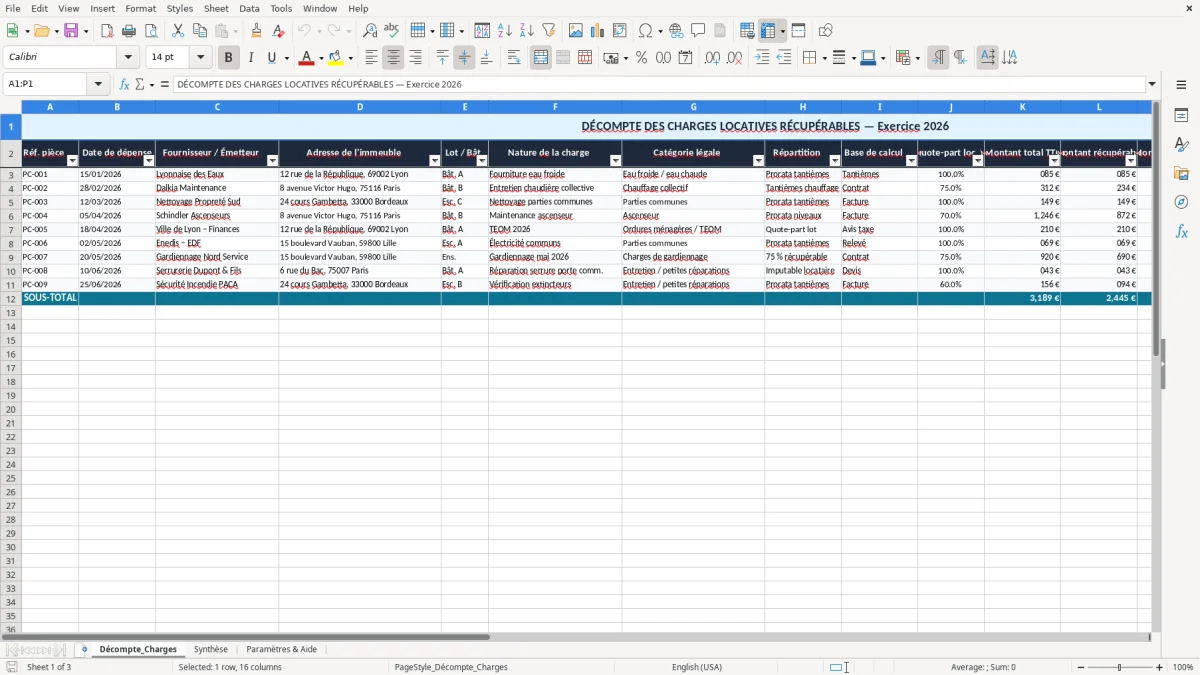Open filter dropdown for Date de dépense
This screenshot has height=675, width=1200.
149,161
